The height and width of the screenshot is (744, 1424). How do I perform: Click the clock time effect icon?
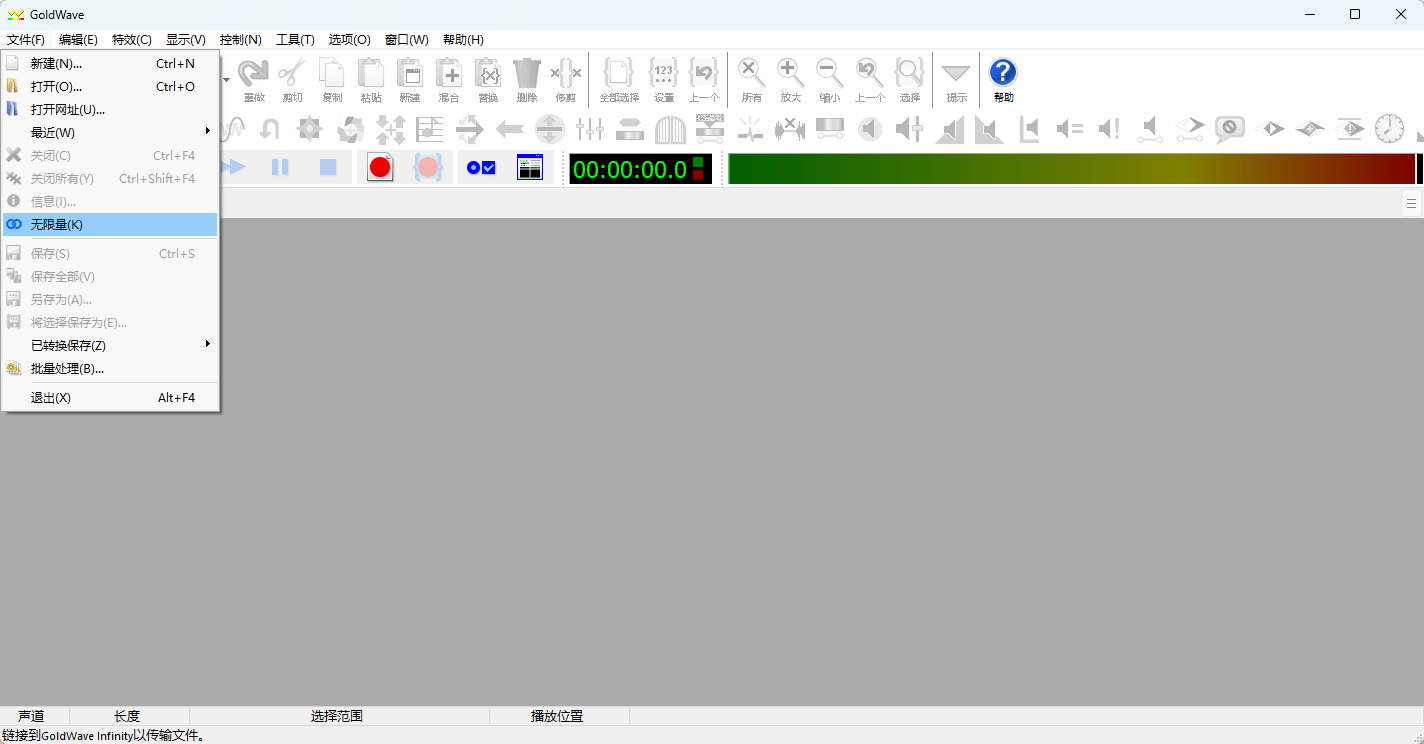pos(1389,129)
